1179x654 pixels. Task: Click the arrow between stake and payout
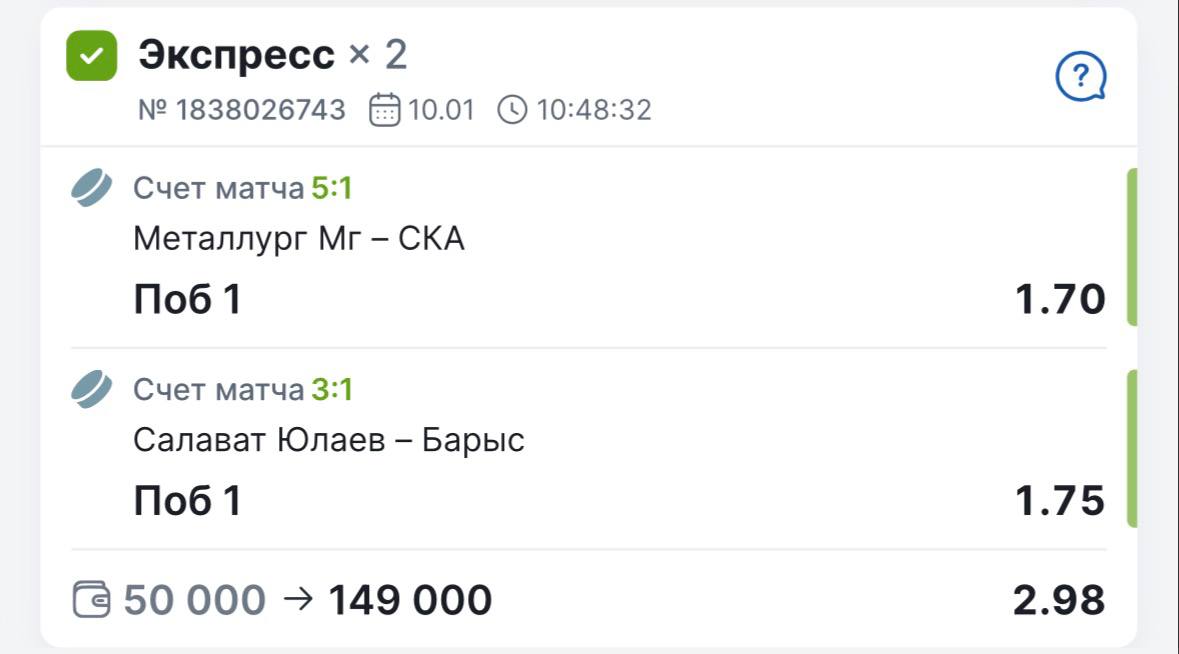point(298,599)
